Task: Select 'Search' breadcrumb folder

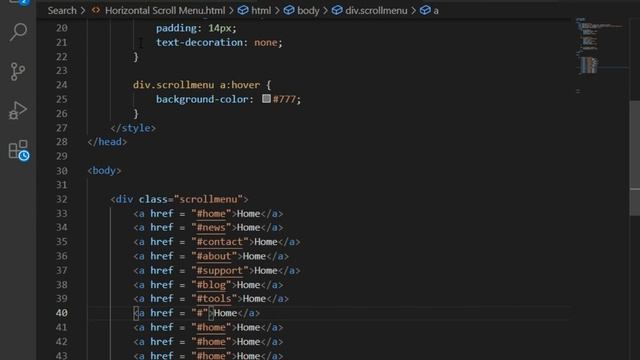Action: tap(62, 11)
